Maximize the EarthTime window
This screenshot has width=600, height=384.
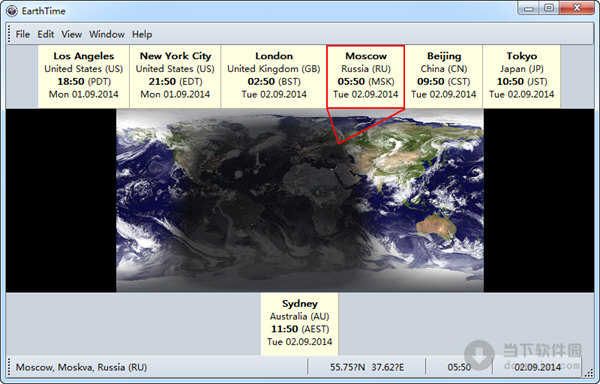[549, 8]
